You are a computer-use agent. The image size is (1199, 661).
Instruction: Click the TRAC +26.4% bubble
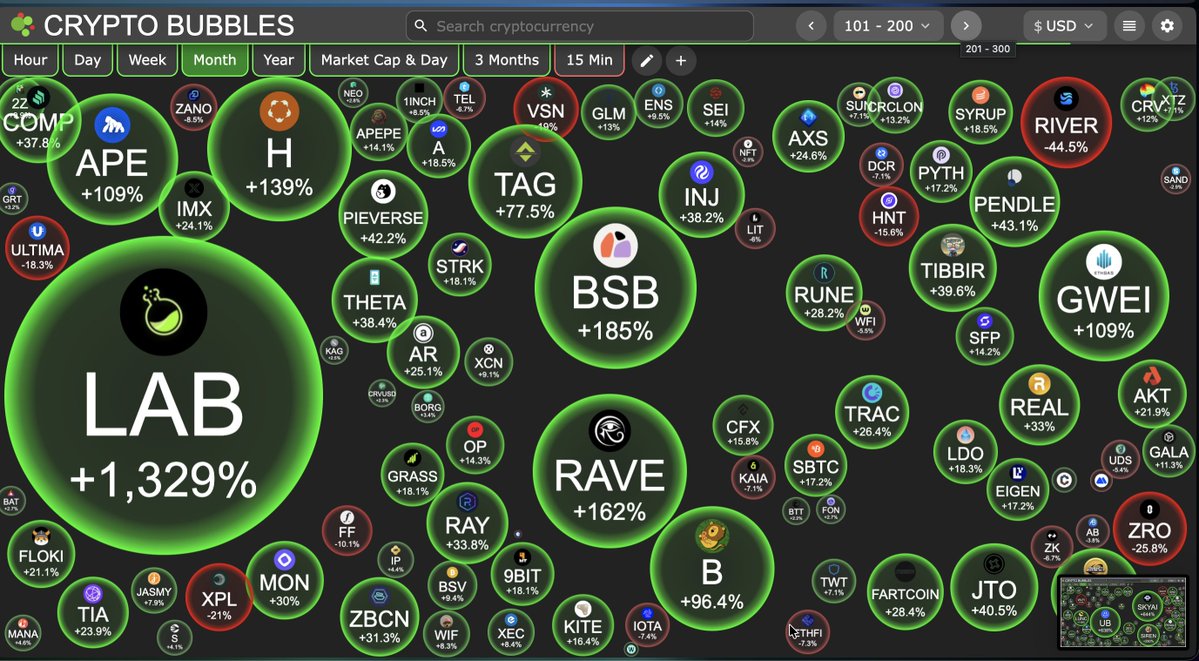point(872,412)
